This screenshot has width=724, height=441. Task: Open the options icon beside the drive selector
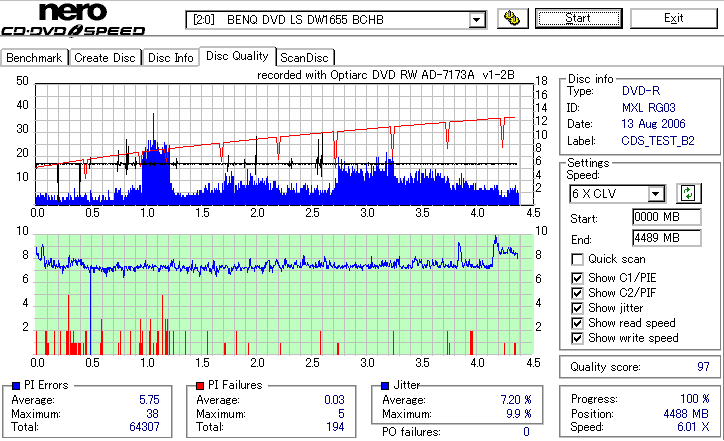pyautogui.click(x=513, y=19)
